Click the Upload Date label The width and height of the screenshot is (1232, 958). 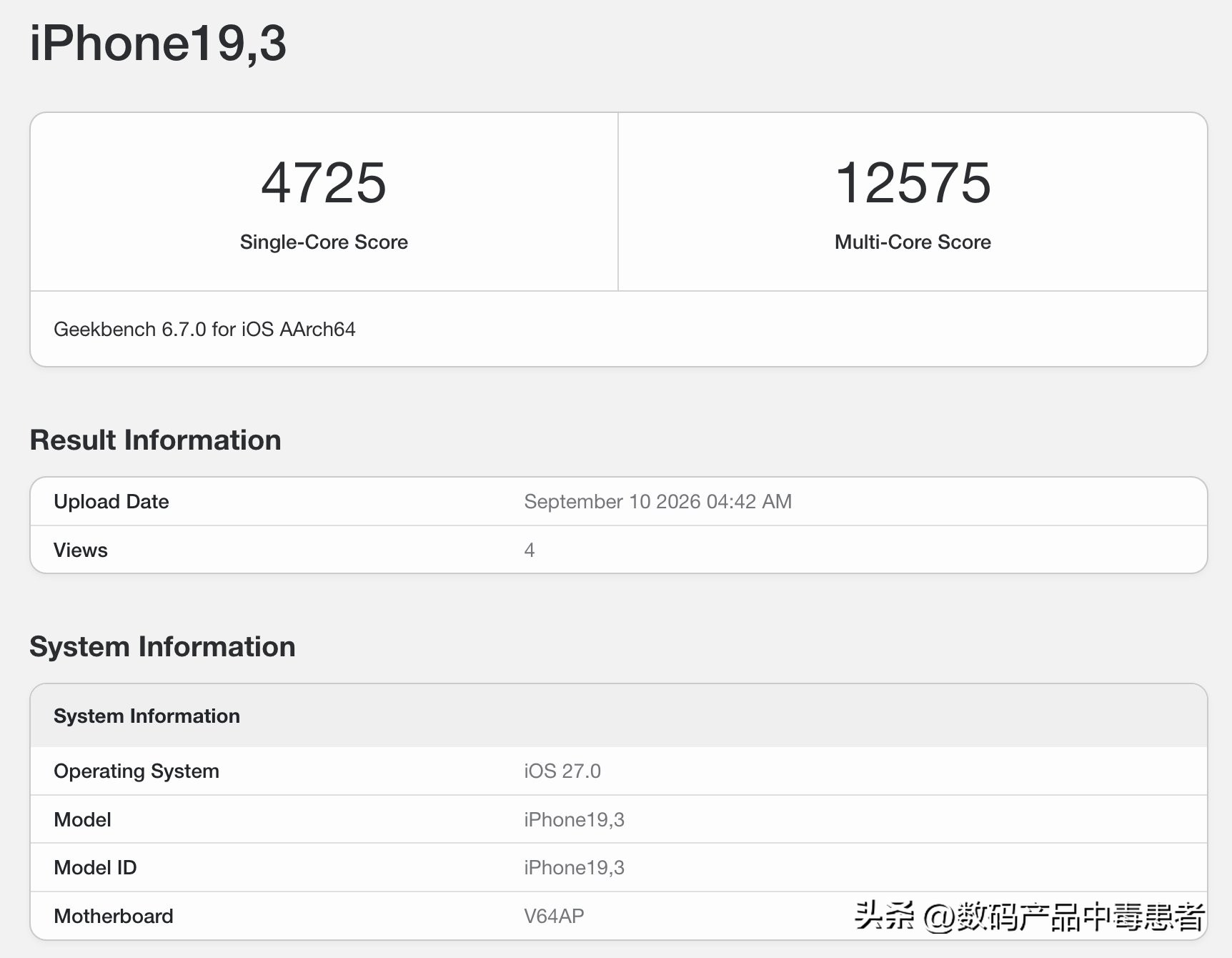(111, 502)
